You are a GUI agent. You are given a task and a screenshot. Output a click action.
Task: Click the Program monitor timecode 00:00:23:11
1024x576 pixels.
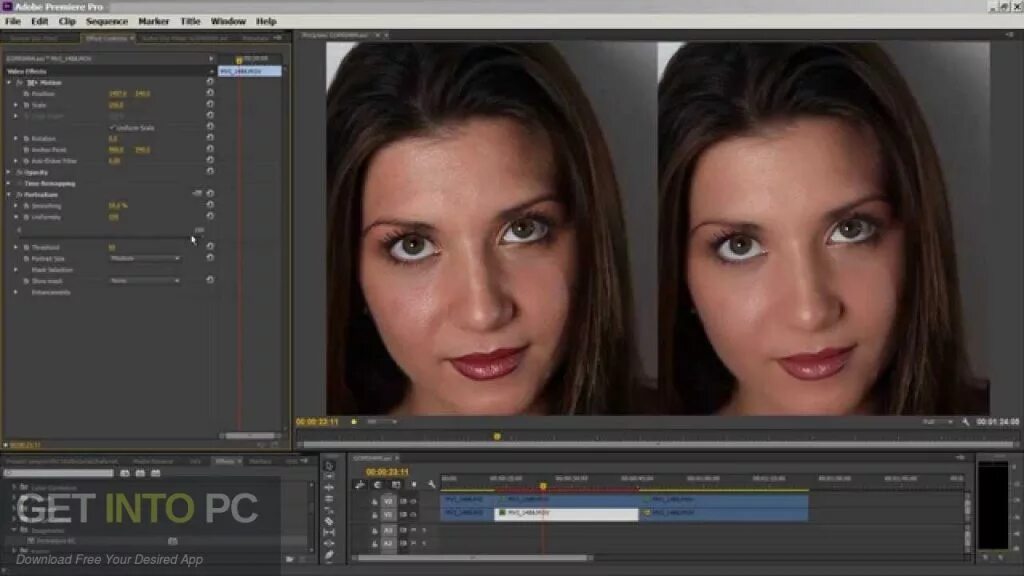coord(317,422)
